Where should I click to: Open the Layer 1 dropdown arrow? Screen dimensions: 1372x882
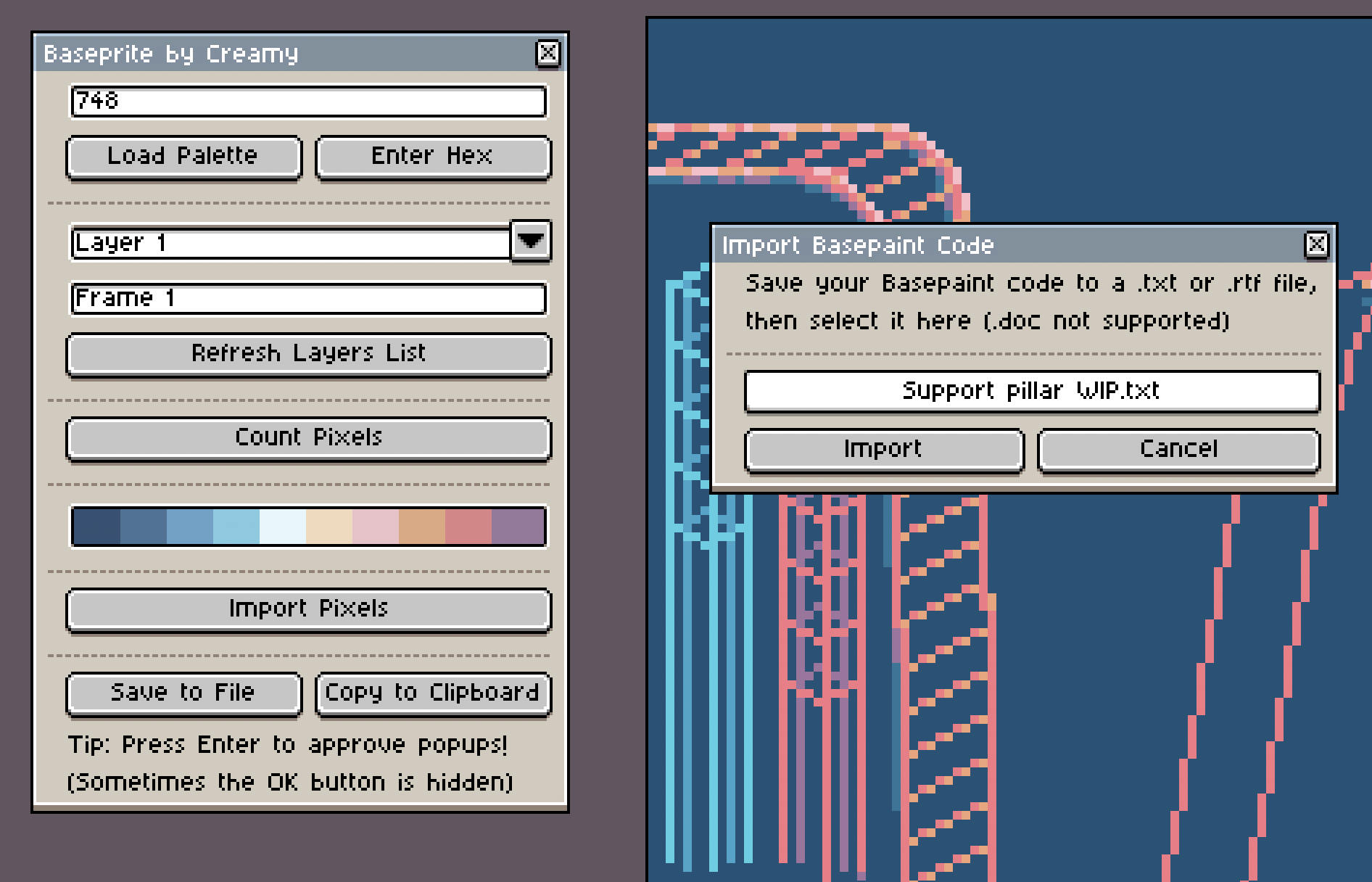(531, 241)
